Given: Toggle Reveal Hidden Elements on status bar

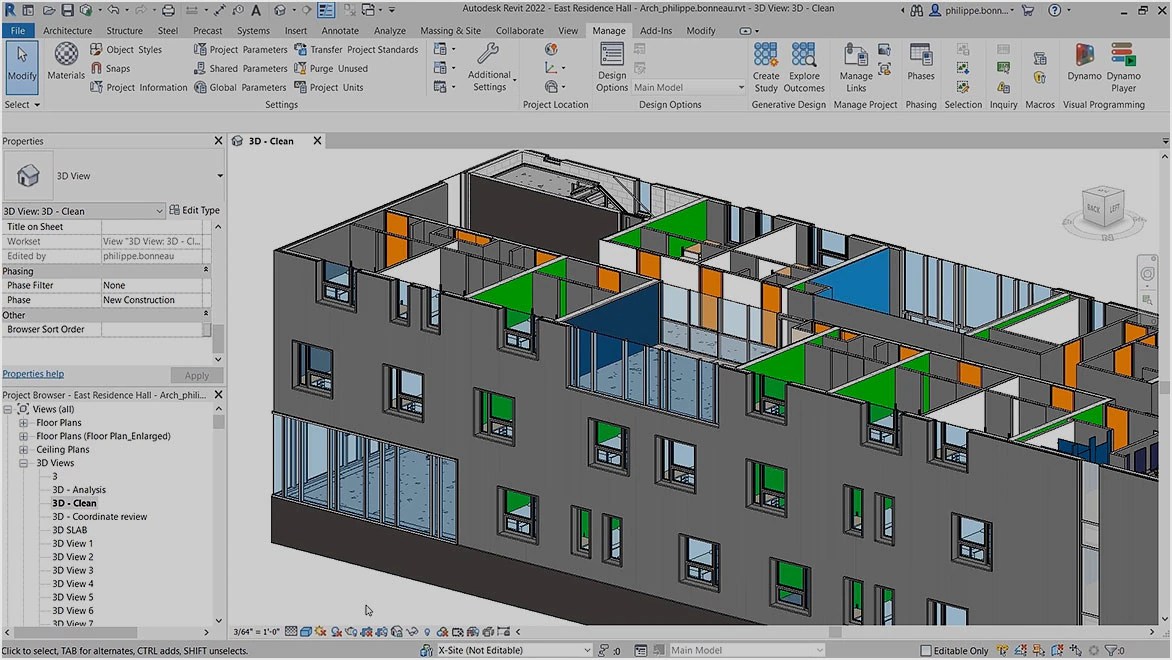Looking at the screenshot, I should coord(428,632).
